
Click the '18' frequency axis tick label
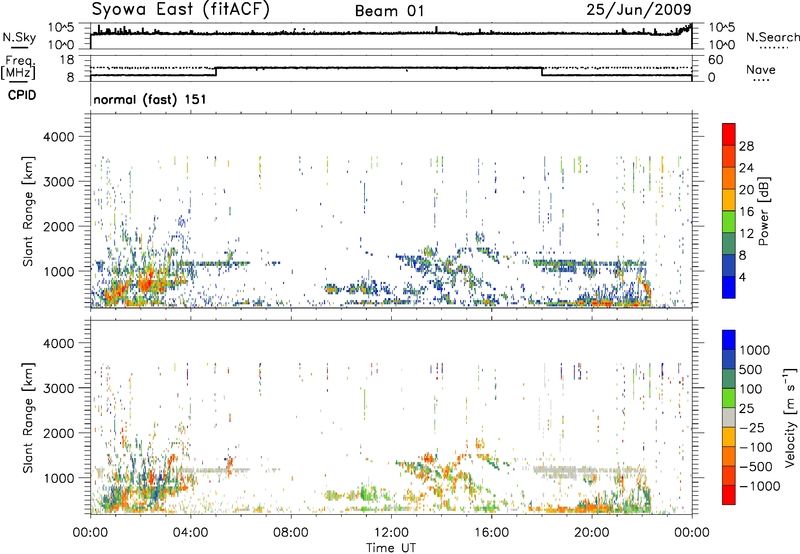coord(66,60)
